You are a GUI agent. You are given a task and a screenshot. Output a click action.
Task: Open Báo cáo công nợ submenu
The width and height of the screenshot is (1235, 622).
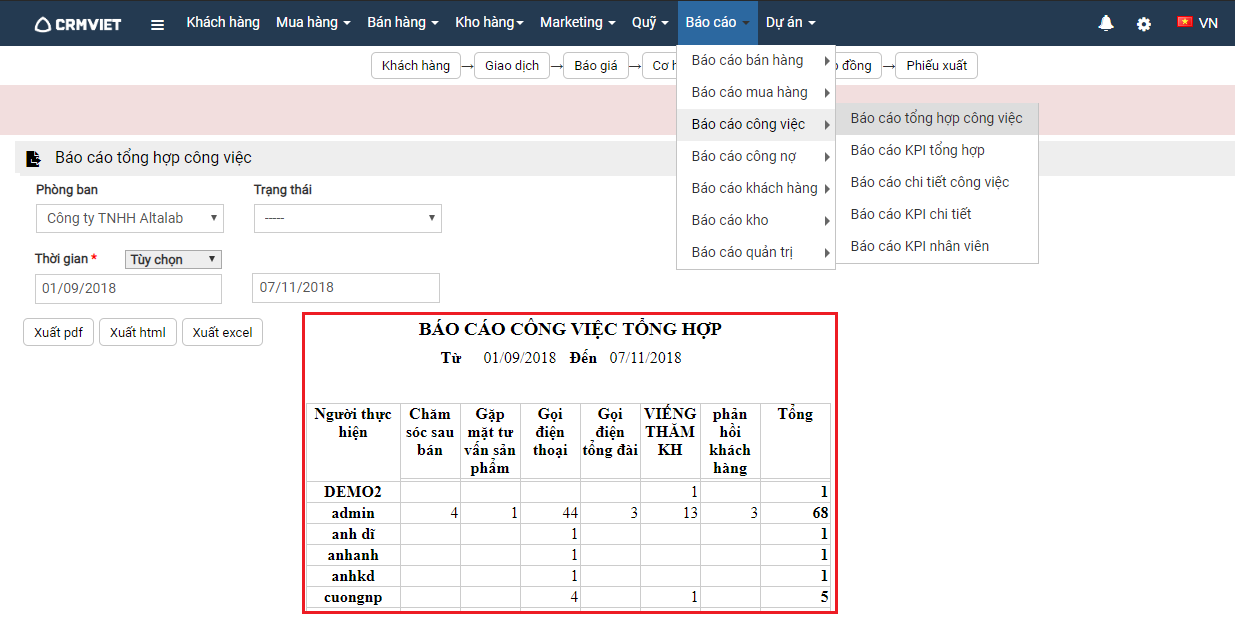[756, 157]
